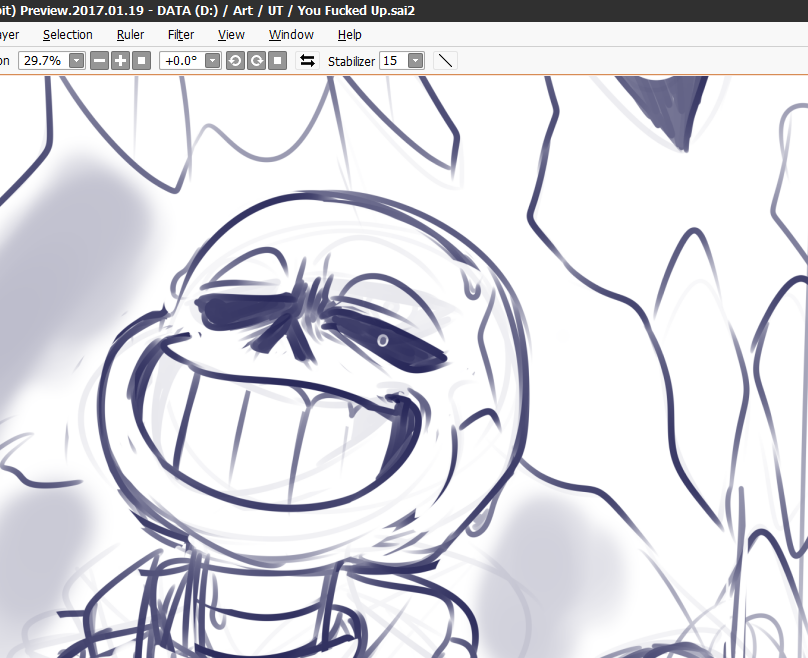Click the zoom out minus icon

tap(99, 61)
